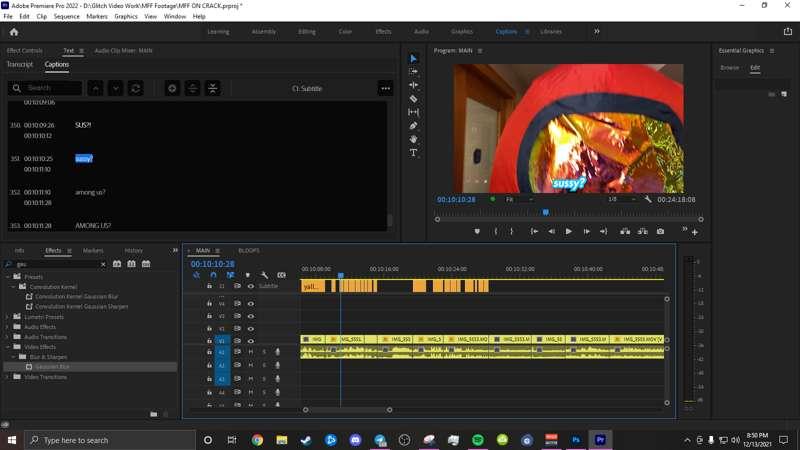Enable voice-over record on first A1 track
800x450 pixels.
(x=278, y=352)
